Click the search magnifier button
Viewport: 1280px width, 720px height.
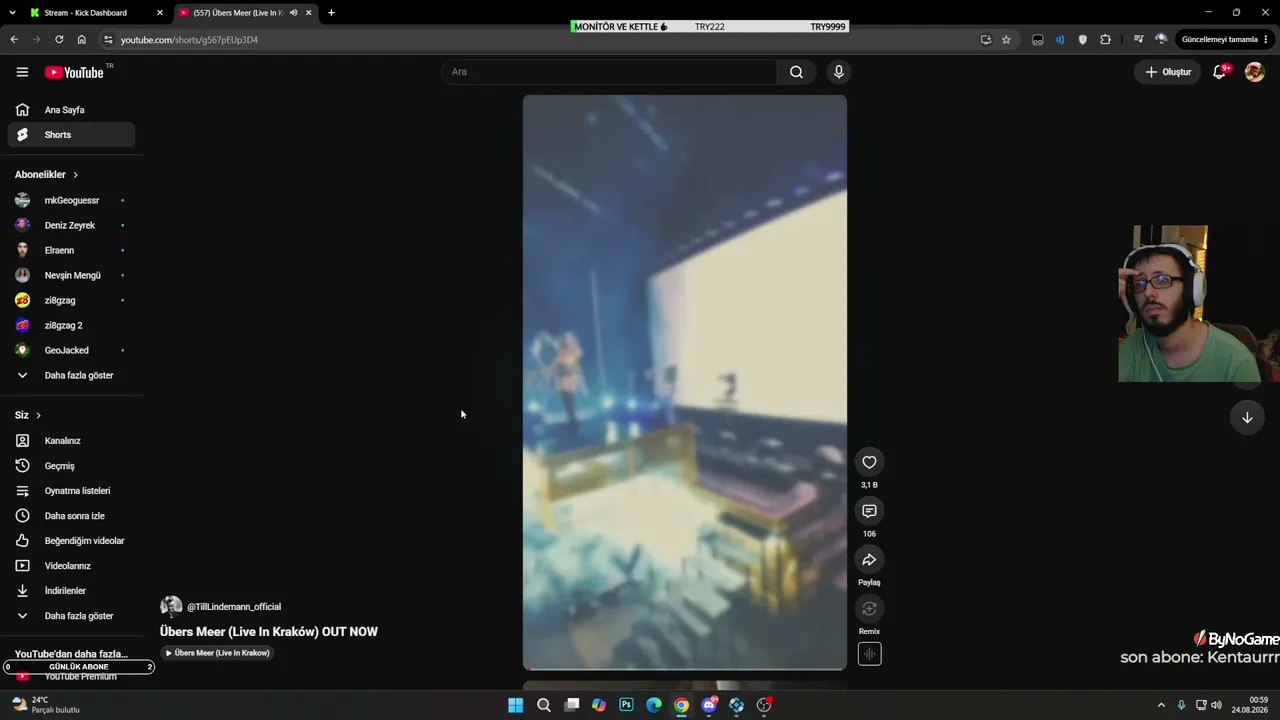[x=796, y=72]
